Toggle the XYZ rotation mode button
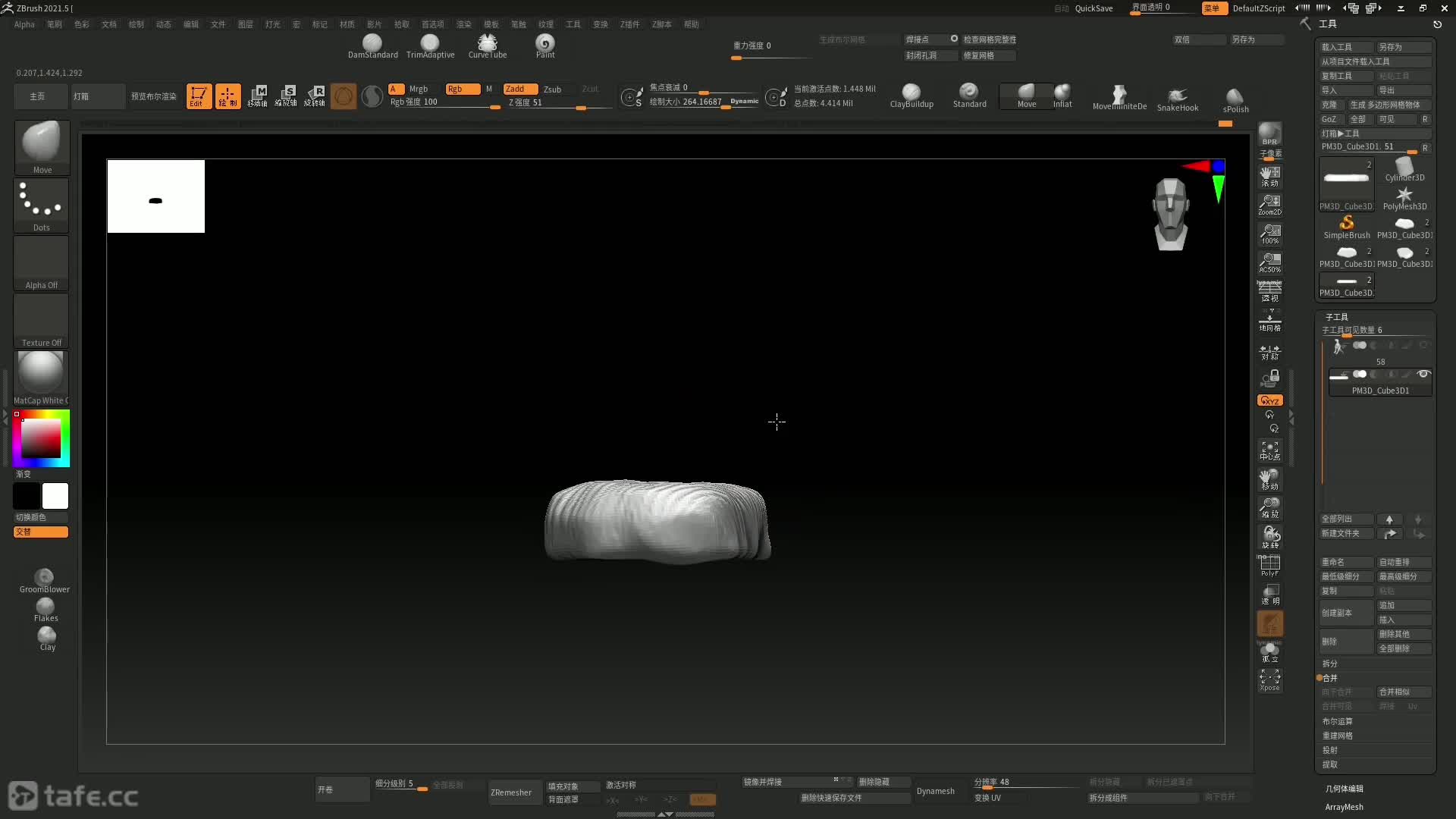The height and width of the screenshot is (819, 1456). pyautogui.click(x=1269, y=400)
